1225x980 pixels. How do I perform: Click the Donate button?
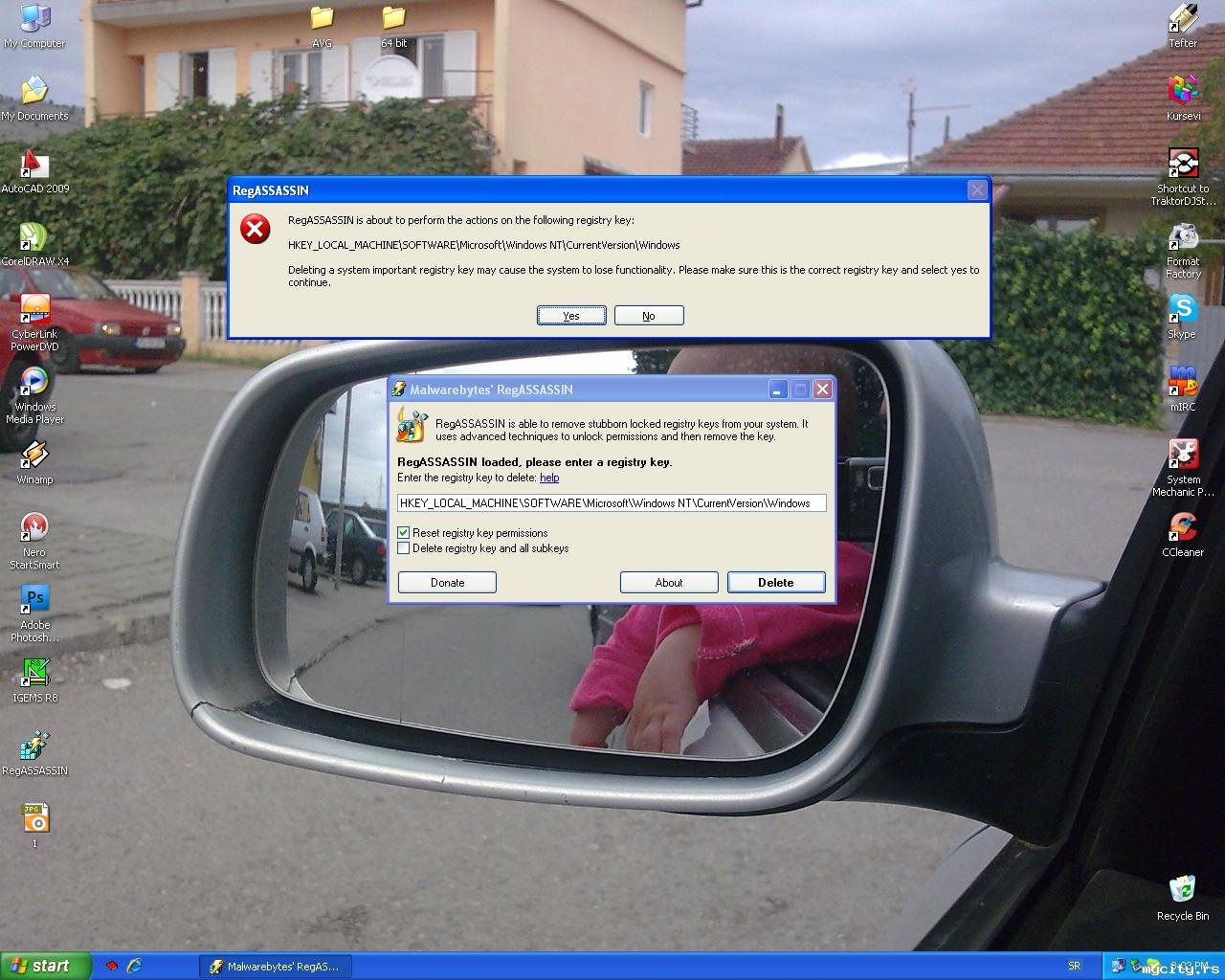447,583
